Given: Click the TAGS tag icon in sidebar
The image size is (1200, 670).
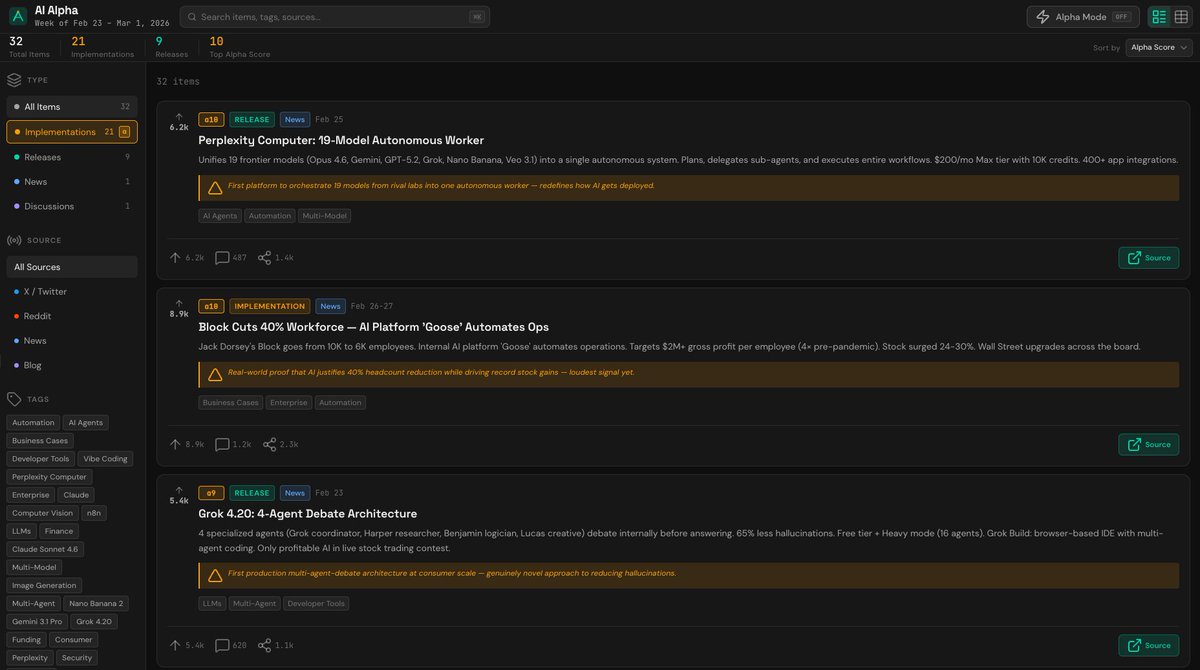Looking at the screenshot, I should coord(14,399).
